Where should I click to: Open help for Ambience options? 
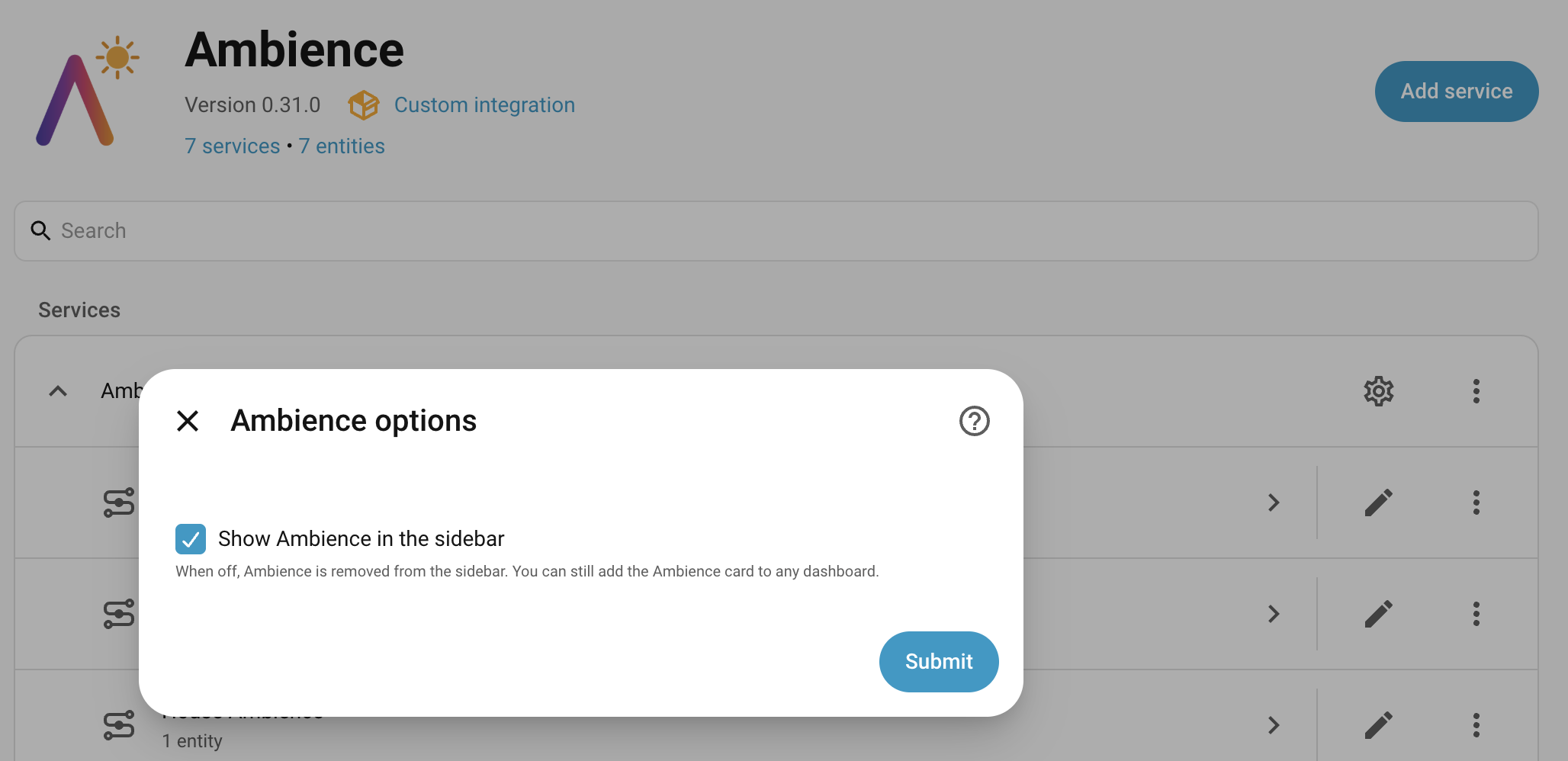click(974, 421)
